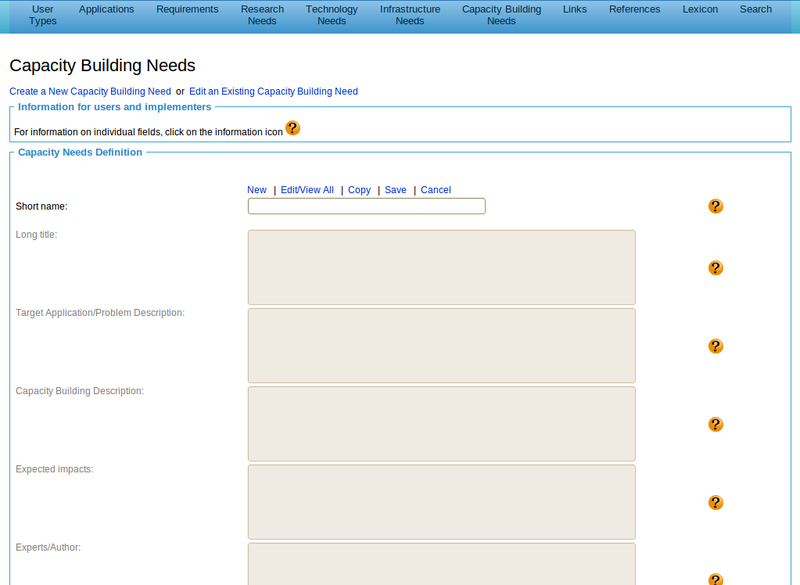Click the Save link
Screen dimensions: 800x585
395,190
